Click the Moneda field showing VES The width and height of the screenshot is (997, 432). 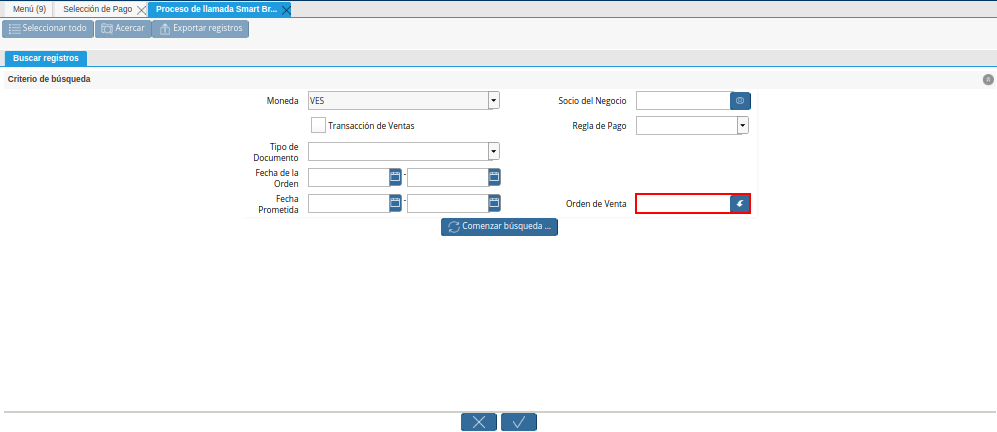tap(398, 101)
